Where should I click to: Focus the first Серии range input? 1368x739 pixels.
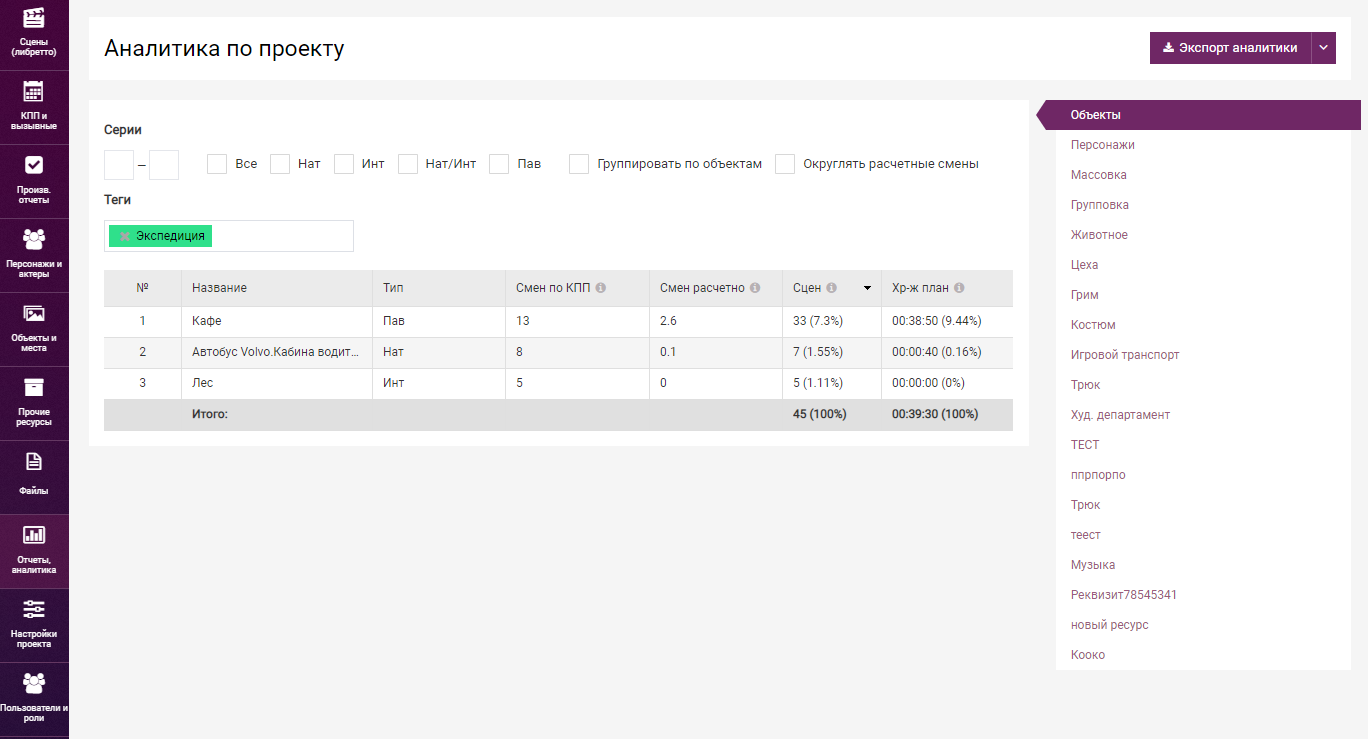click(119, 165)
